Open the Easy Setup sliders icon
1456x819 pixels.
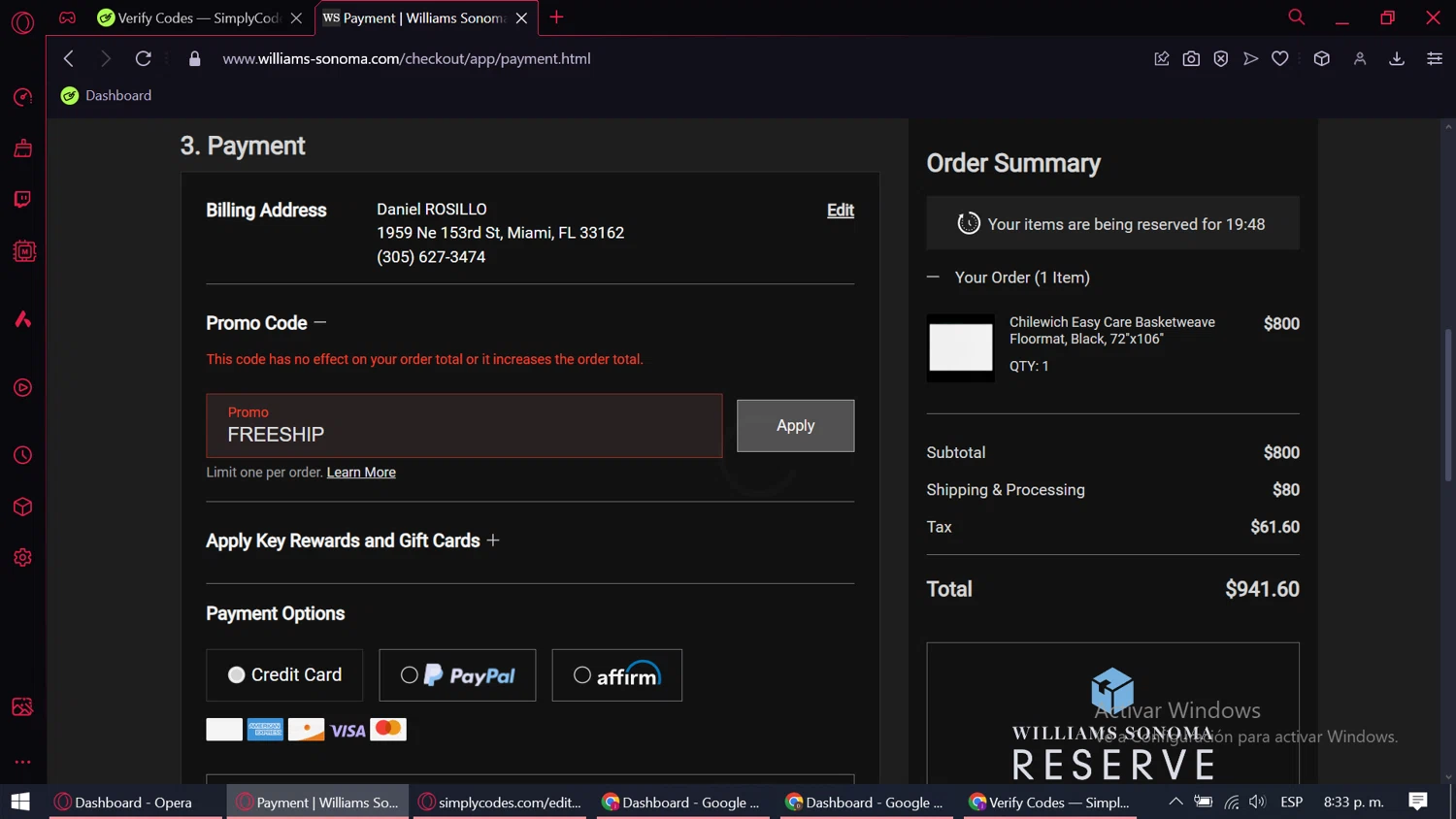pos(1435,58)
